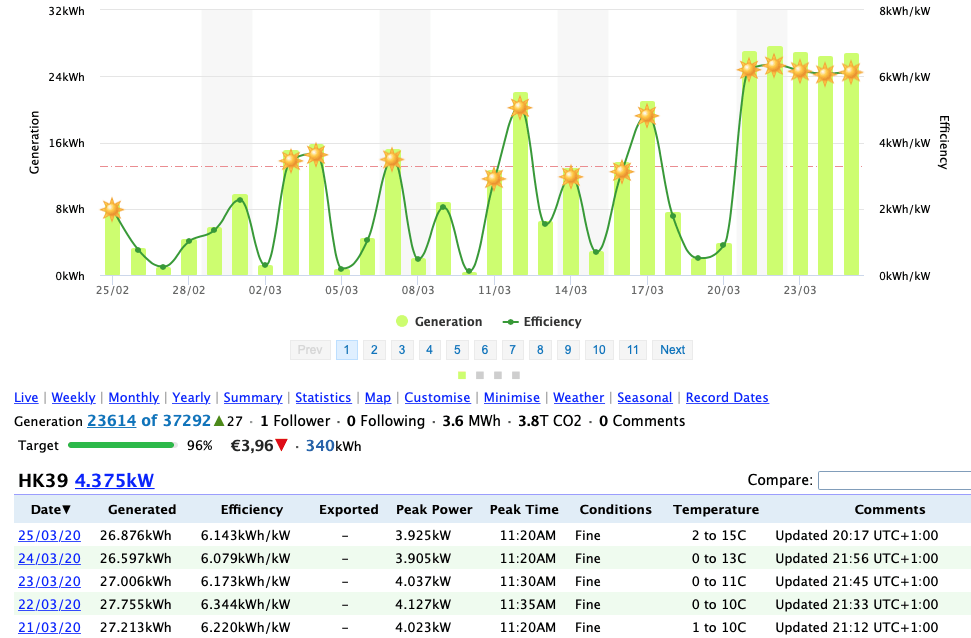Click the sun icon above the 17/03 bar
The width and height of the screenshot is (971, 638).
(647, 115)
